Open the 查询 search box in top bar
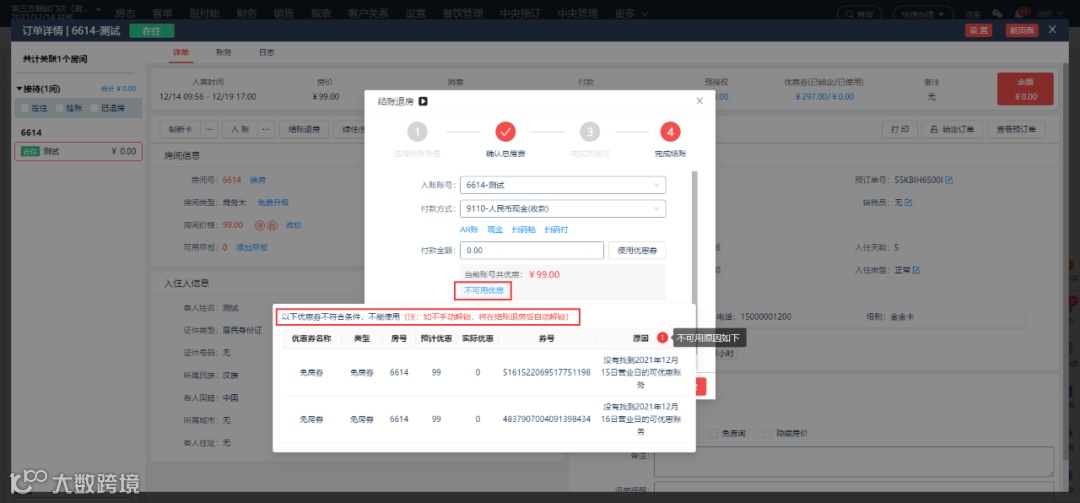This screenshot has height=503, width=1080. coord(861,14)
